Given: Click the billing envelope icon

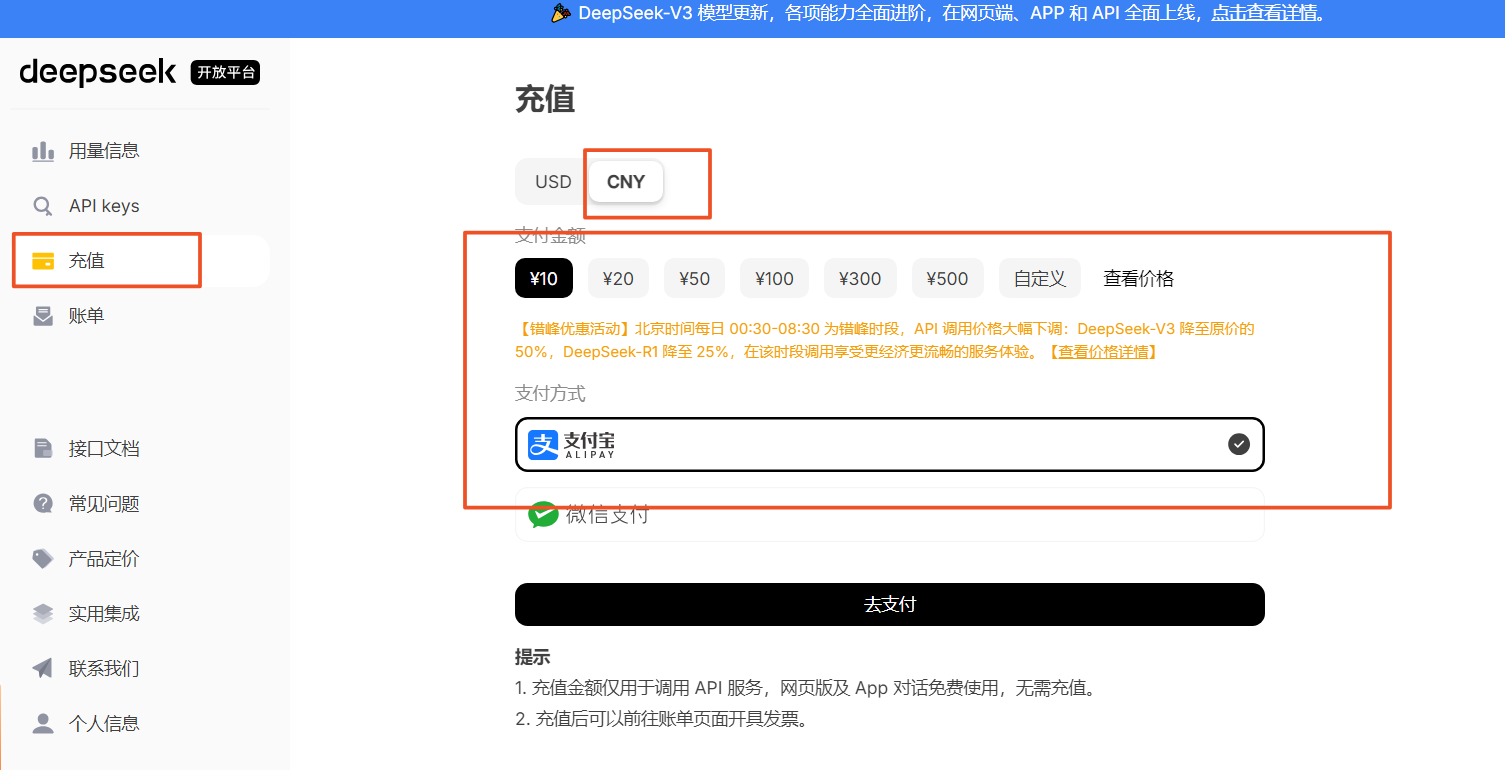Looking at the screenshot, I should tap(43, 316).
